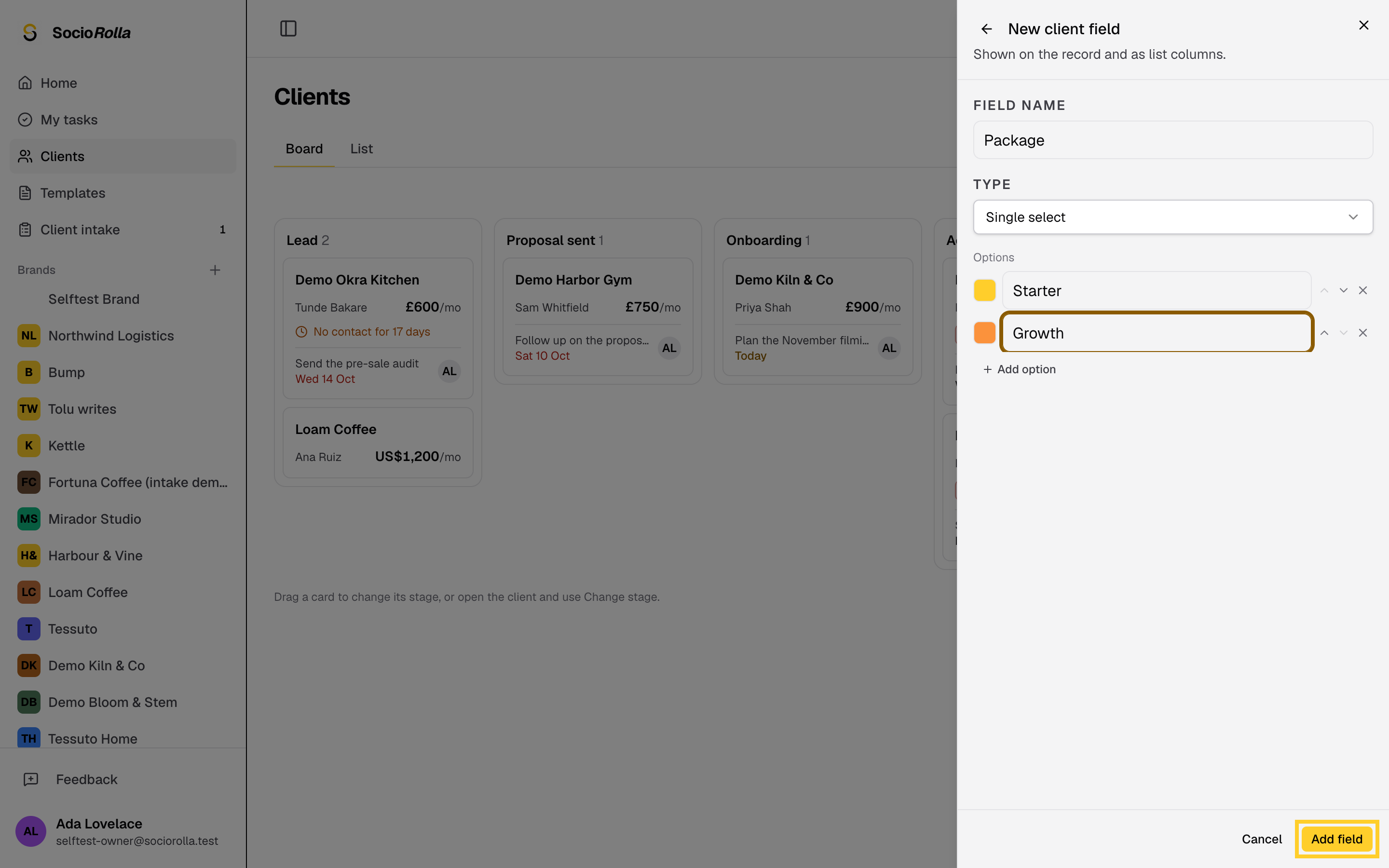
Task: Click AL assignee on pre-sale audit task
Action: (449, 371)
